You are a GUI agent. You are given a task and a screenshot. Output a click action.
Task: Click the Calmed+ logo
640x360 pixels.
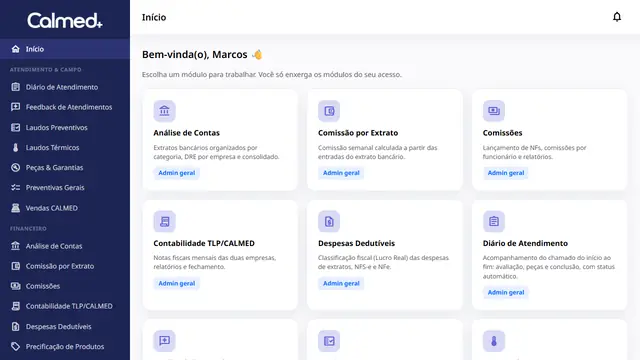pos(65,20)
